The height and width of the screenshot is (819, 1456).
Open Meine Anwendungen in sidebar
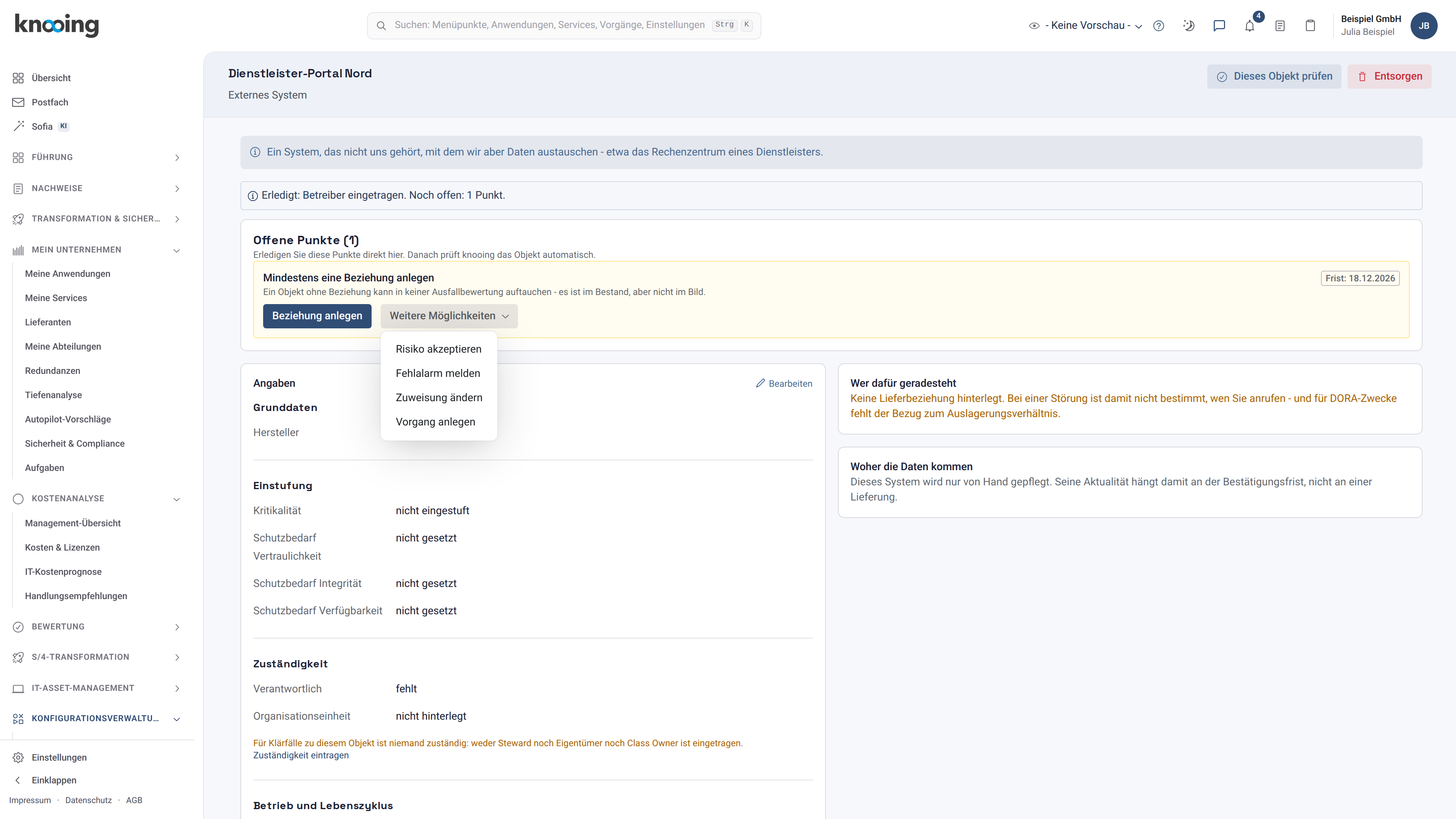coord(67,273)
